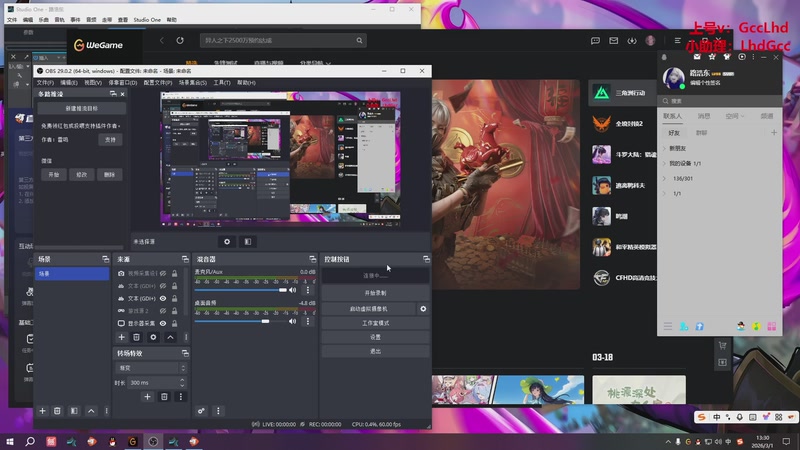Toggle visibility of video capture device source
This screenshot has width=800, height=450.
point(163,273)
